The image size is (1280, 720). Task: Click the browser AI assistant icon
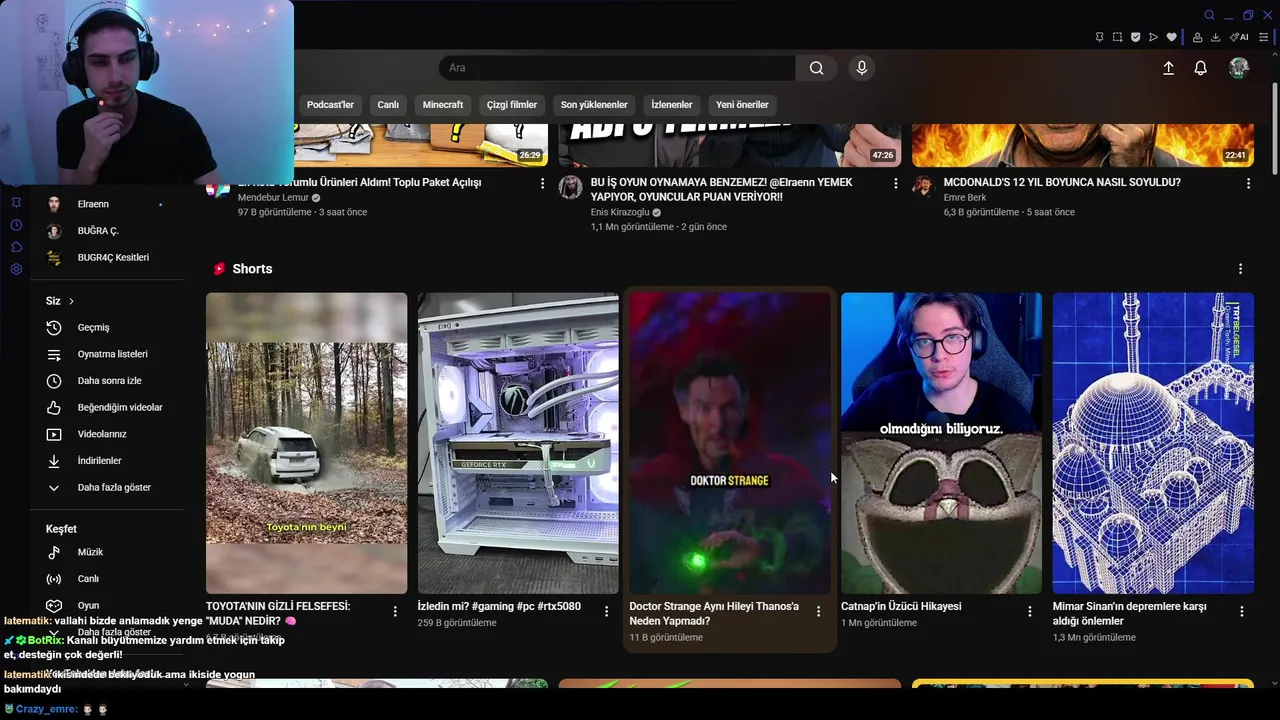click(1239, 37)
